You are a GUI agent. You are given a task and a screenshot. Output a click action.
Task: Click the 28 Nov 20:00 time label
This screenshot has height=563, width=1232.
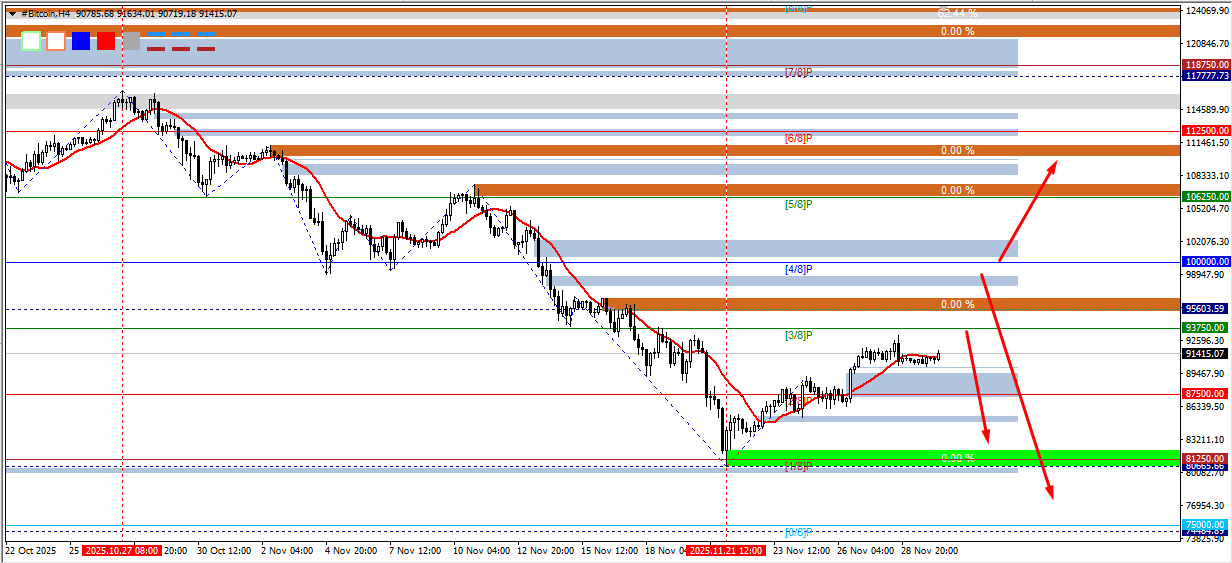pyautogui.click(x=930, y=551)
